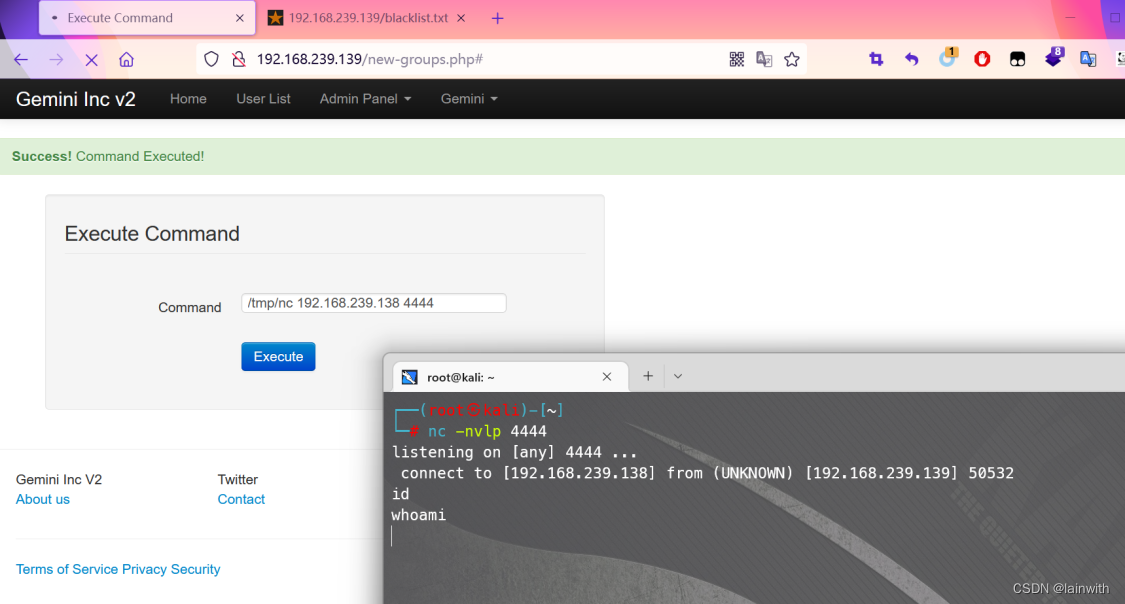Image resolution: width=1125 pixels, height=604 pixels.
Task: Open the red Opera-style extension icon
Action: coord(982,60)
